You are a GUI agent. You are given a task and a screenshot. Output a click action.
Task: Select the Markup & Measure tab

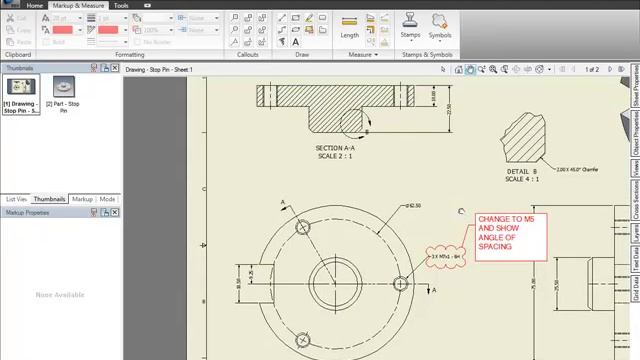click(x=78, y=6)
